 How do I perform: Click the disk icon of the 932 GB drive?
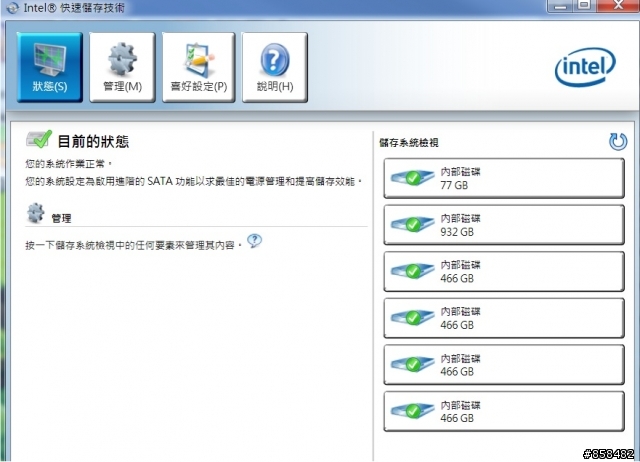[412, 224]
